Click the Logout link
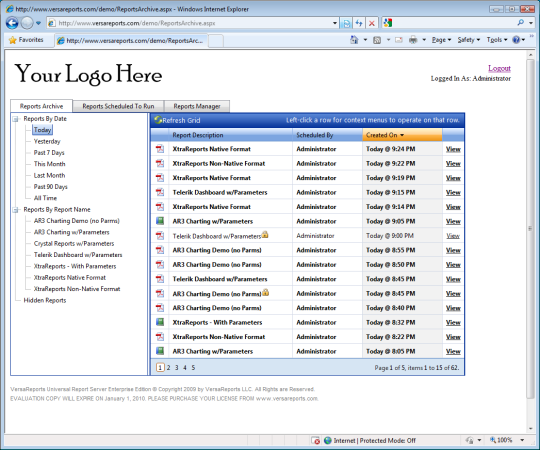Image resolution: width=540 pixels, height=450 pixels. (x=499, y=68)
